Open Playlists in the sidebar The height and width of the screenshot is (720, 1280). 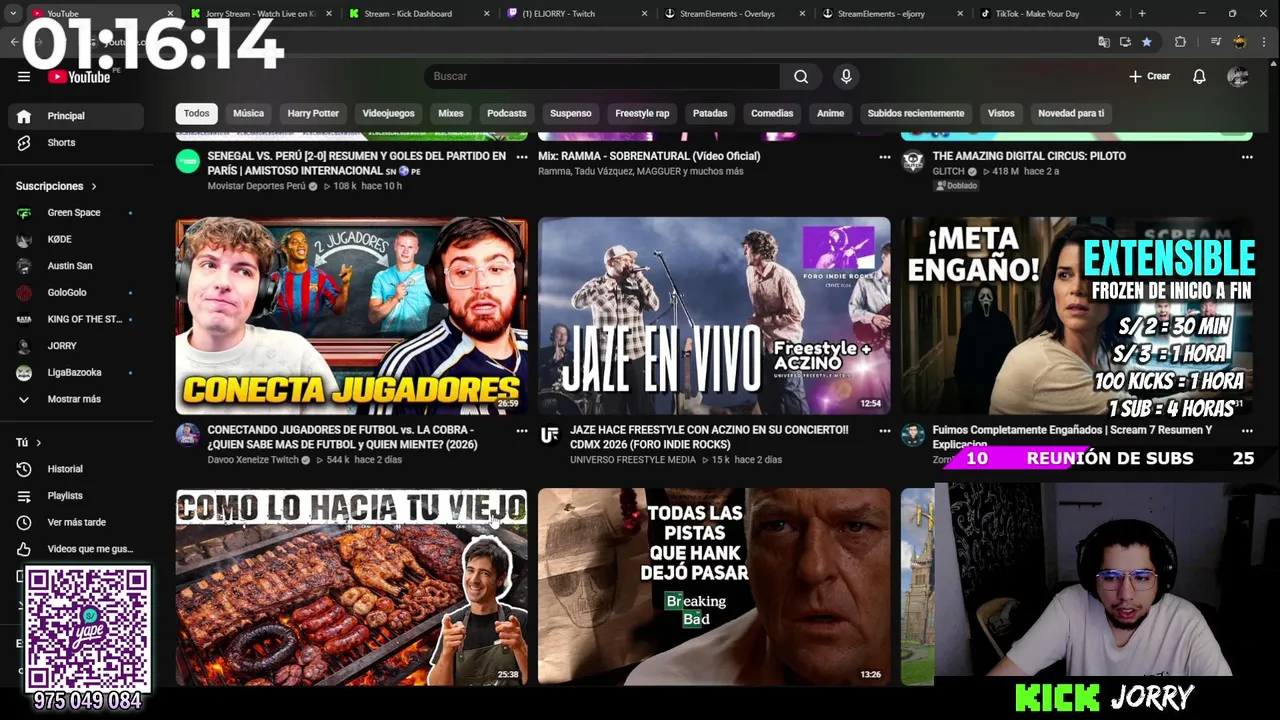[76, 496]
